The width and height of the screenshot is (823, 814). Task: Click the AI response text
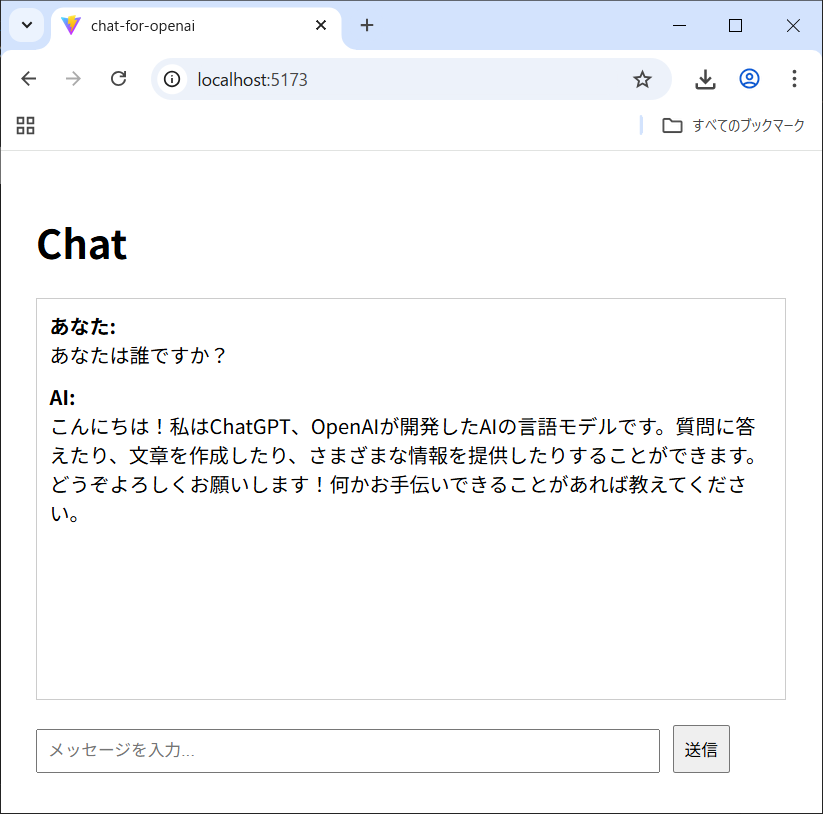pos(400,470)
